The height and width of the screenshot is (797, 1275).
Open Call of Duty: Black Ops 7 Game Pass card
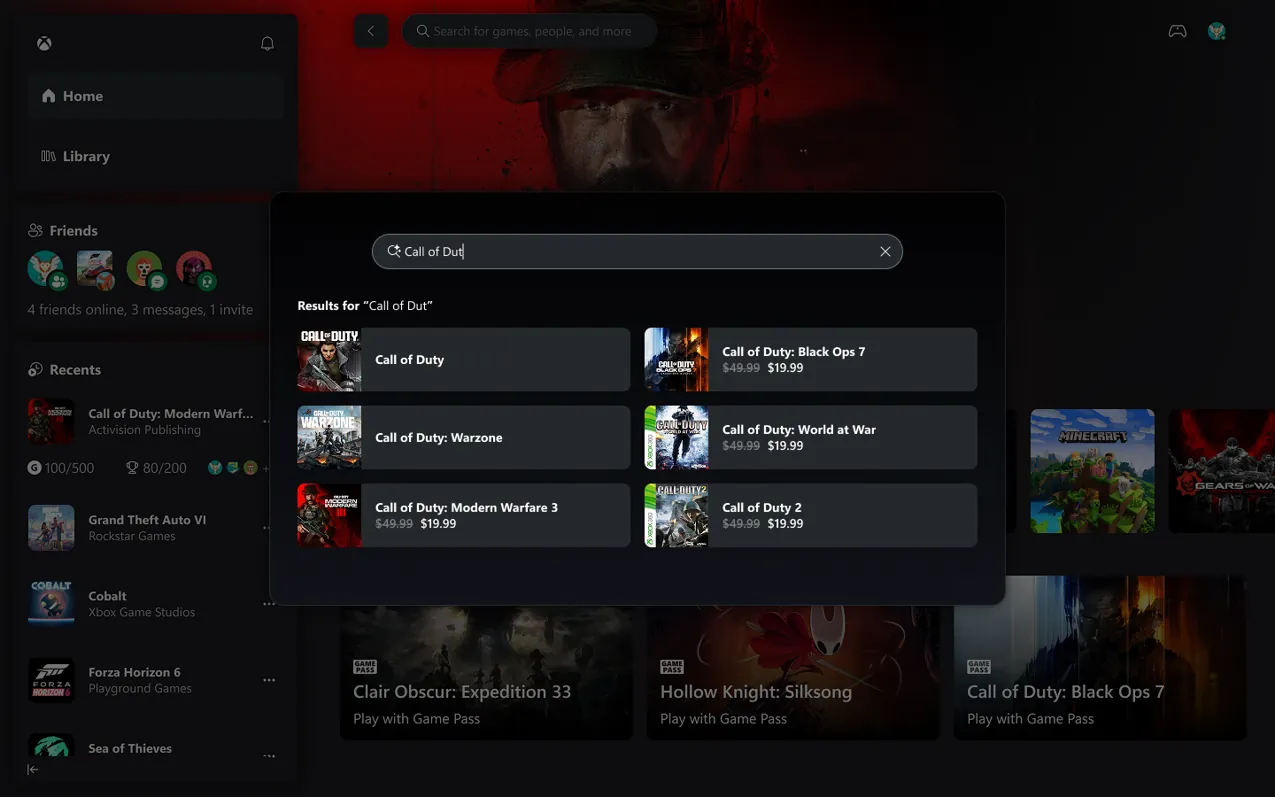[1100, 658]
